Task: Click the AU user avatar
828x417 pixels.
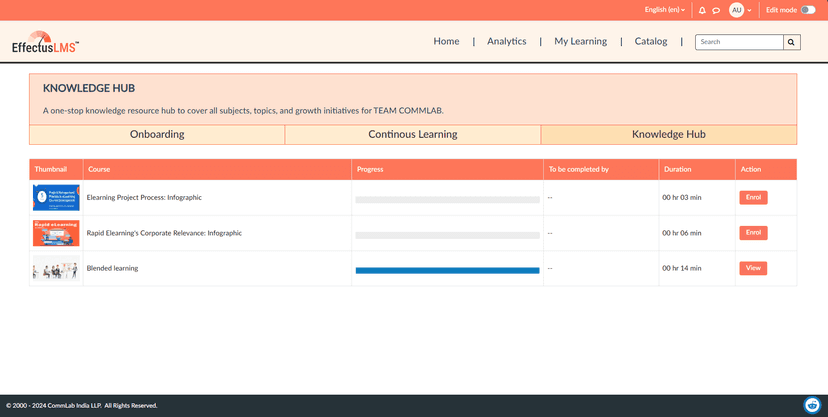Action: [736, 10]
